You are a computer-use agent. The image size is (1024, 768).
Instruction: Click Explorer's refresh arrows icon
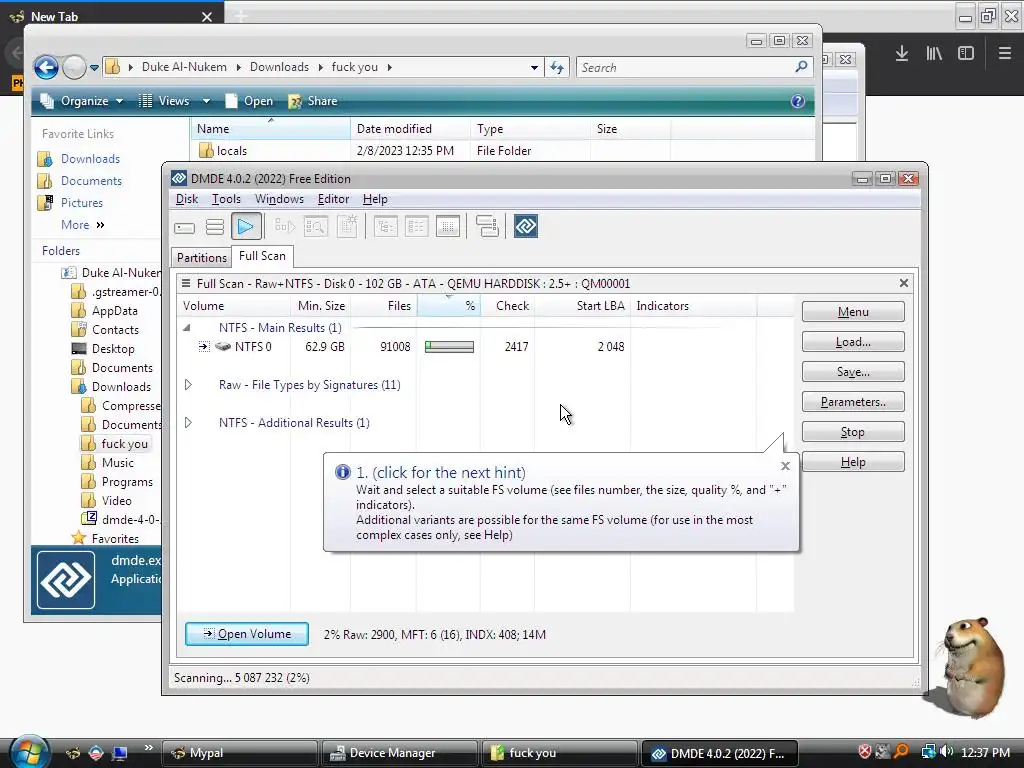557,67
